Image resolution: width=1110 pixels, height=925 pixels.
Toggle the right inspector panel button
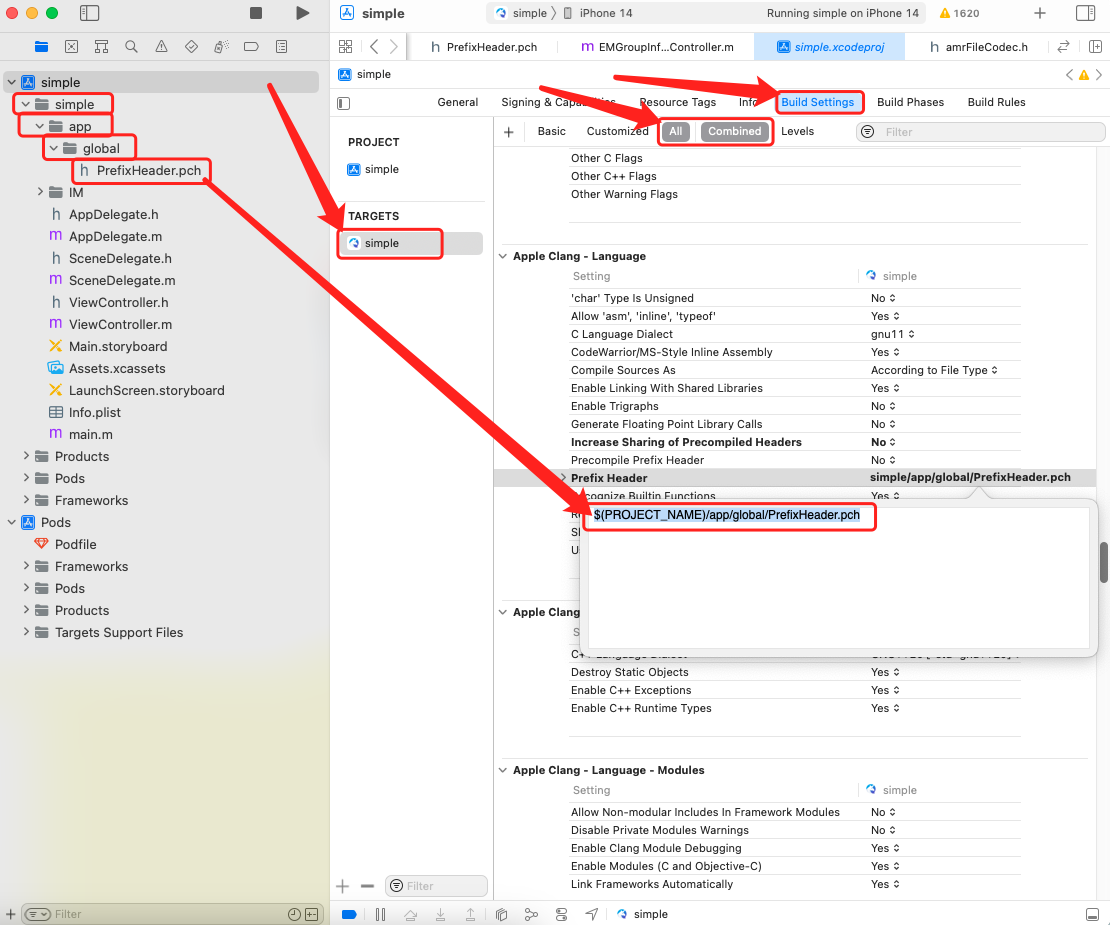click(x=1085, y=13)
